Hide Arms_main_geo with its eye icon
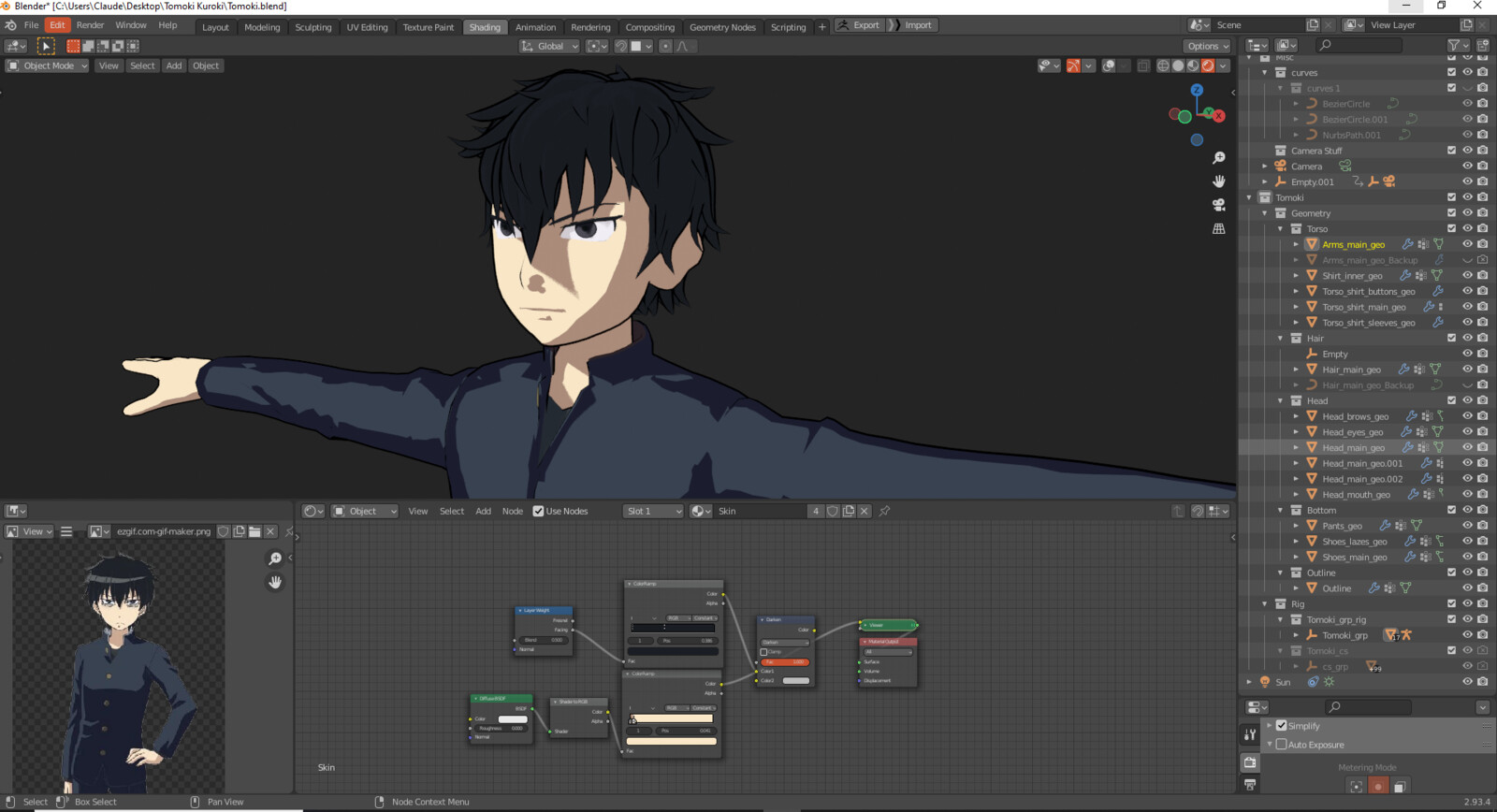Image resolution: width=1497 pixels, height=812 pixels. coord(1467,244)
